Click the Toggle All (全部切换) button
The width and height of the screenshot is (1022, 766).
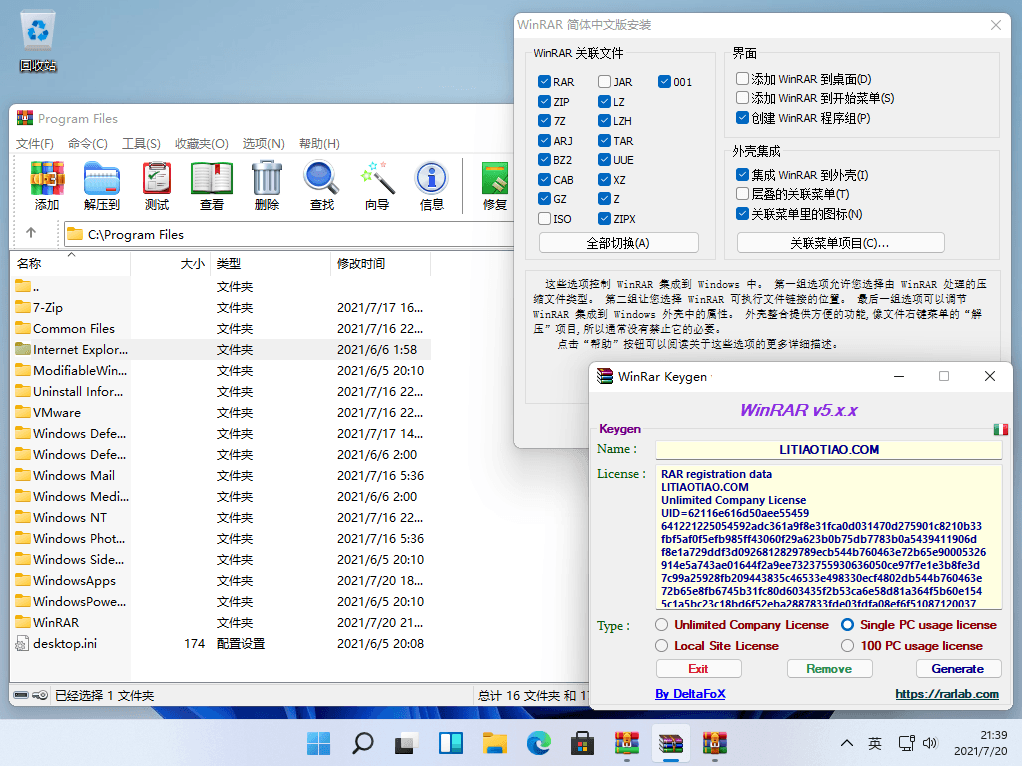click(619, 243)
